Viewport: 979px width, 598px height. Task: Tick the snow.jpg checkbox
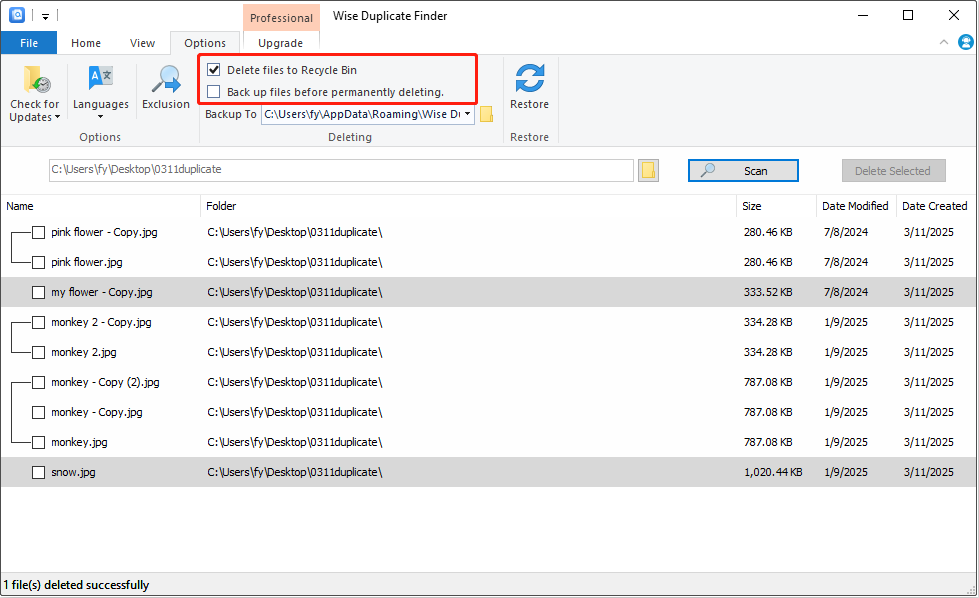click(x=39, y=473)
